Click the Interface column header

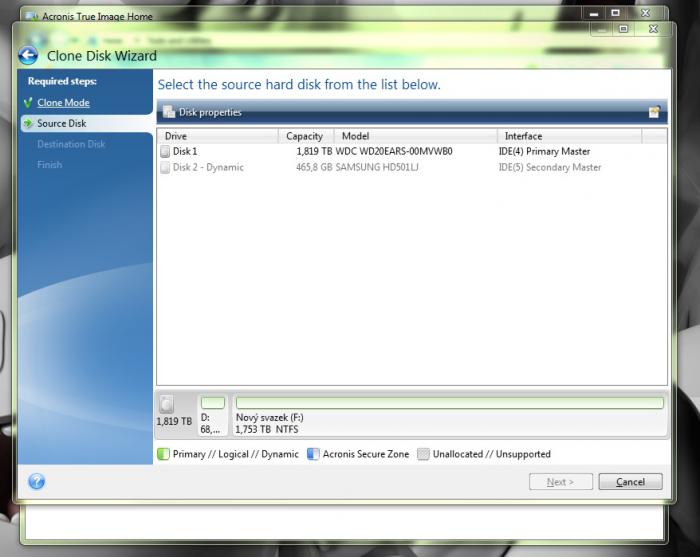568,136
